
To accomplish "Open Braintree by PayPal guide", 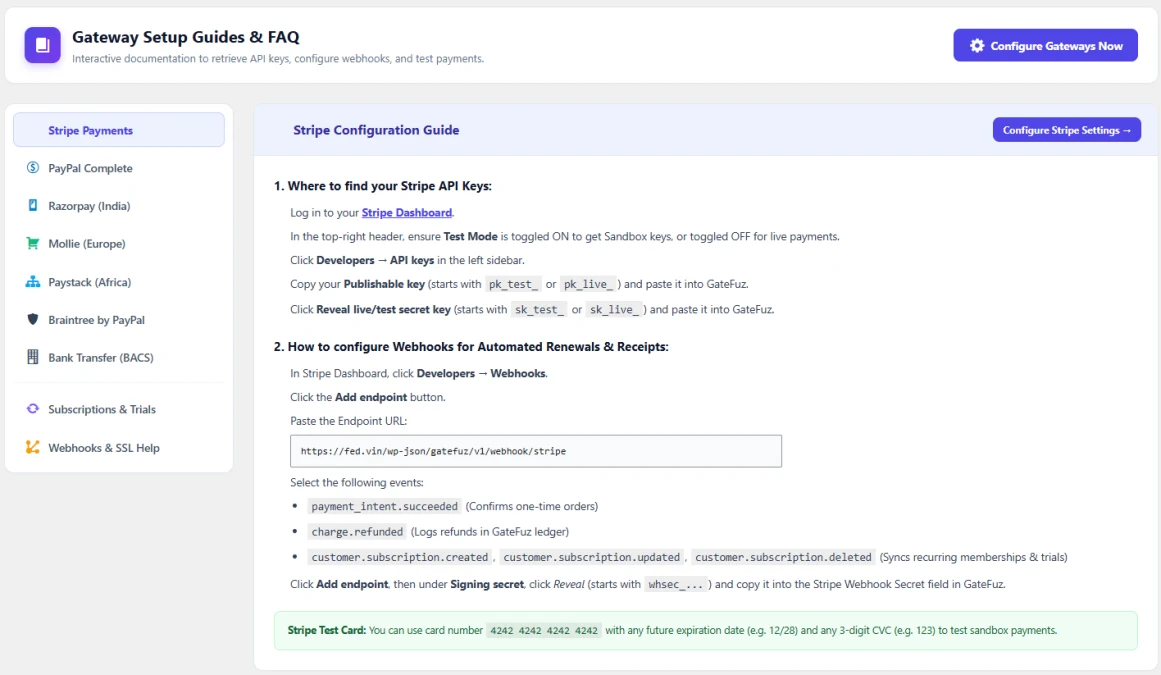I will click(118, 320).
